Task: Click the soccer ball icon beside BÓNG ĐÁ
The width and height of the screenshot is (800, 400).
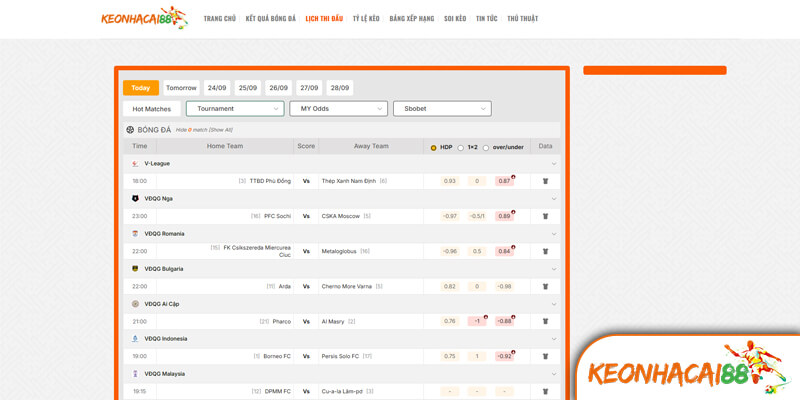Action: click(x=130, y=129)
